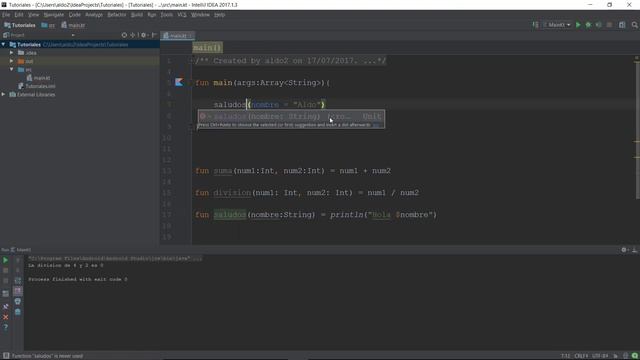
Task: Click the "Process finished with exit code 0" line
Action: point(78,279)
